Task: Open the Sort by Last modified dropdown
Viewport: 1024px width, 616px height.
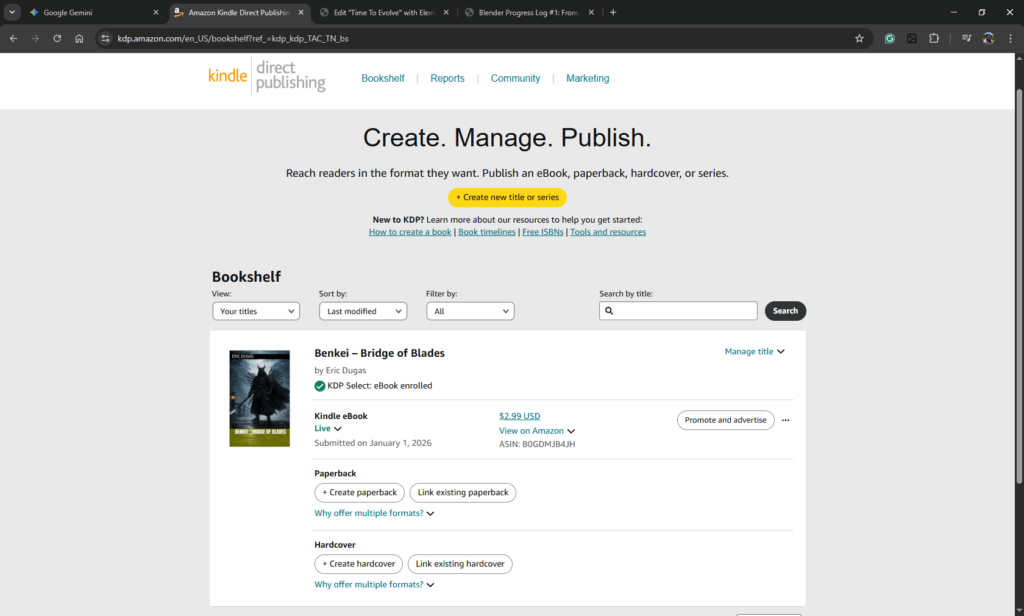Action: click(363, 311)
